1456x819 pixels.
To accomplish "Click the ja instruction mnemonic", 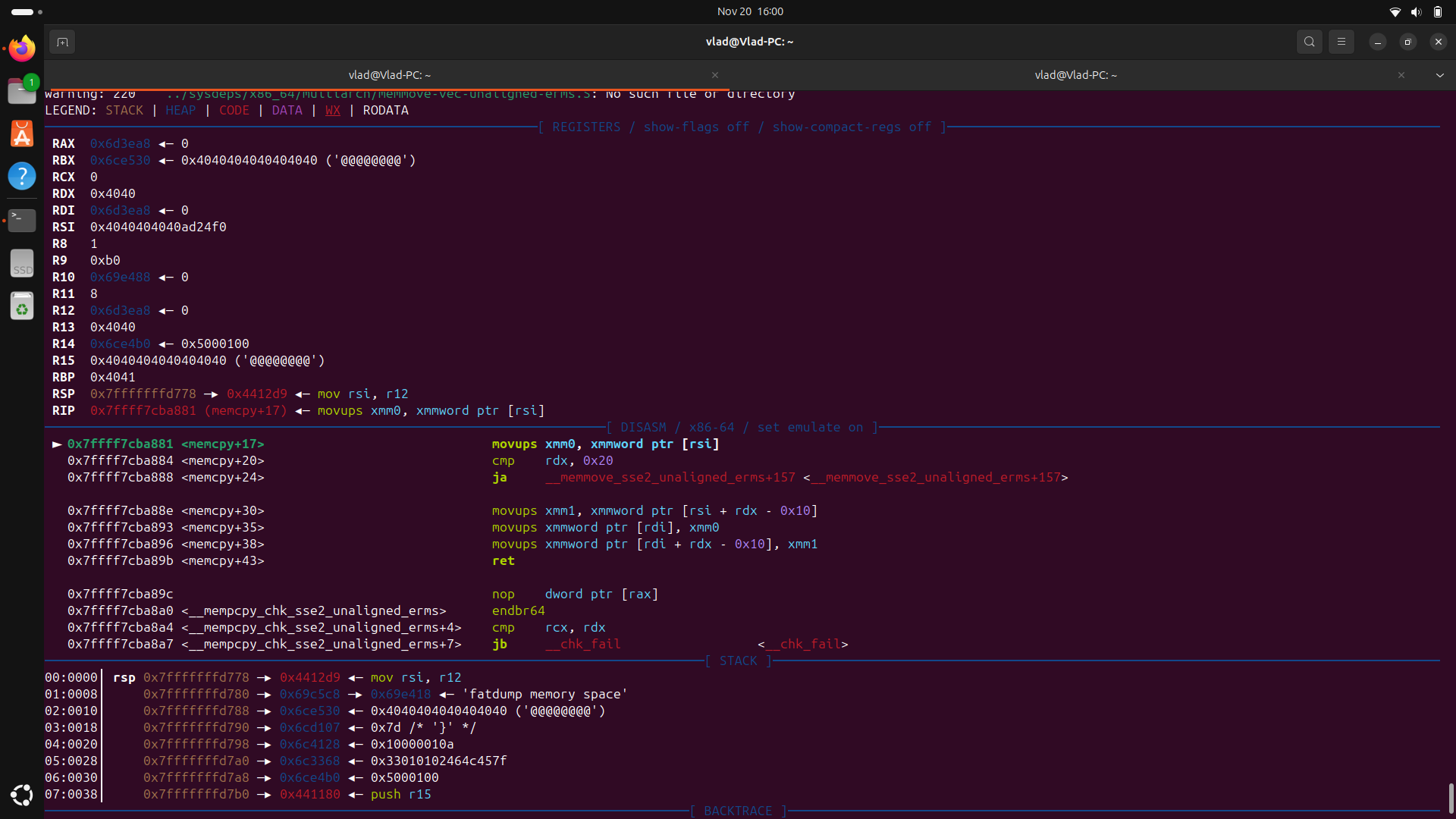I will tap(499, 477).
